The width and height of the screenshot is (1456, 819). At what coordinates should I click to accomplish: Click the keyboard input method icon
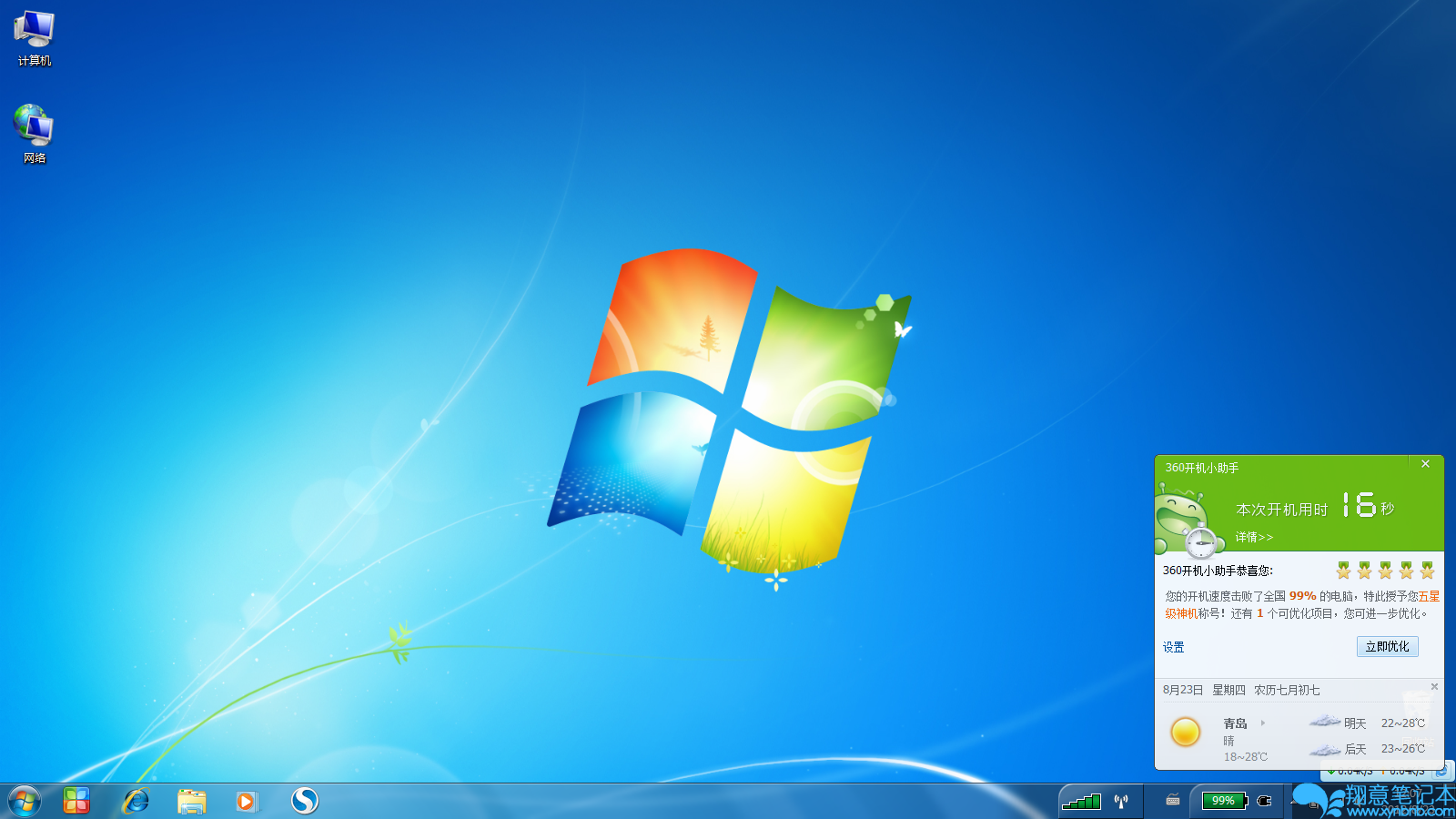[x=1173, y=801]
